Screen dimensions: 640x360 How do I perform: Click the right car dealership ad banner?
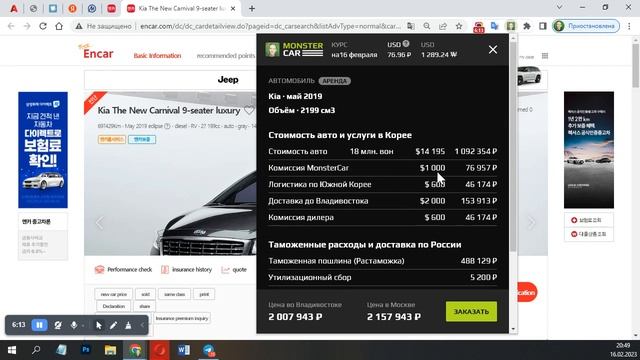click(x=589, y=150)
